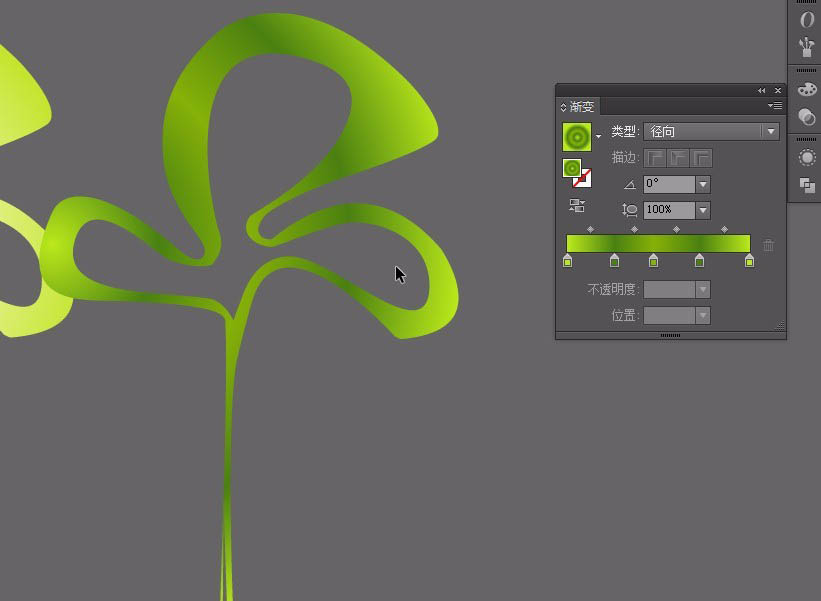Screen dimensions: 821x601
Task: Click the gradient slider color bar
Action: pyautogui.click(x=658, y=243)
